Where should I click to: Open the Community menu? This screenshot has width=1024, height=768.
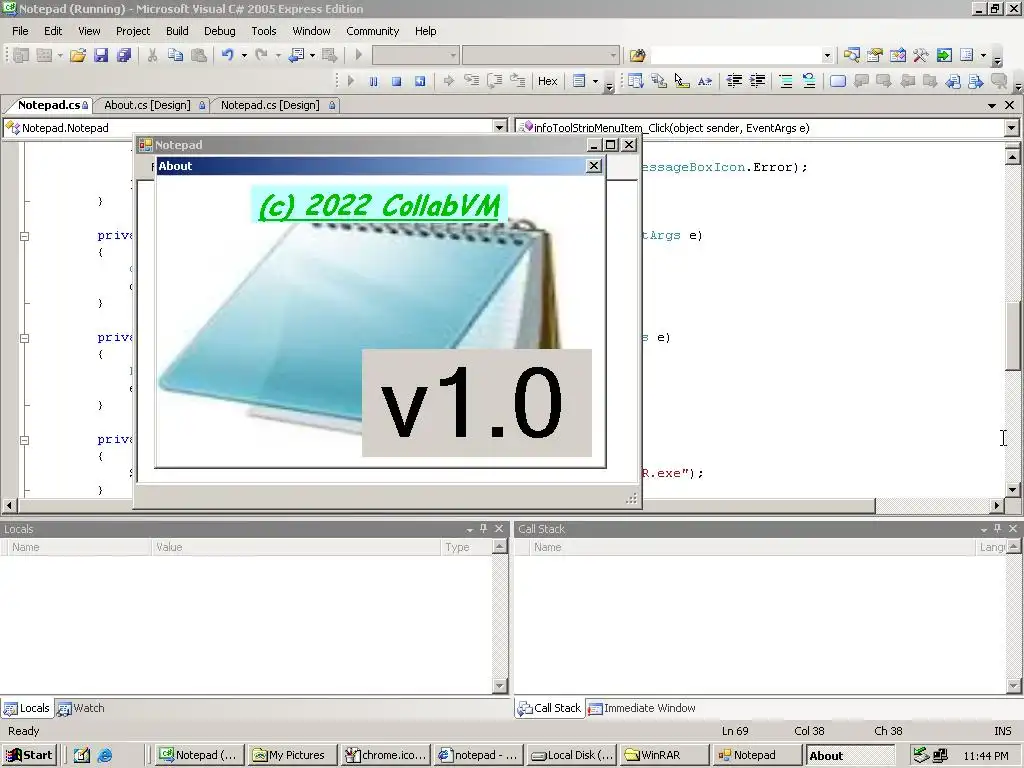(x=372, y=31)
